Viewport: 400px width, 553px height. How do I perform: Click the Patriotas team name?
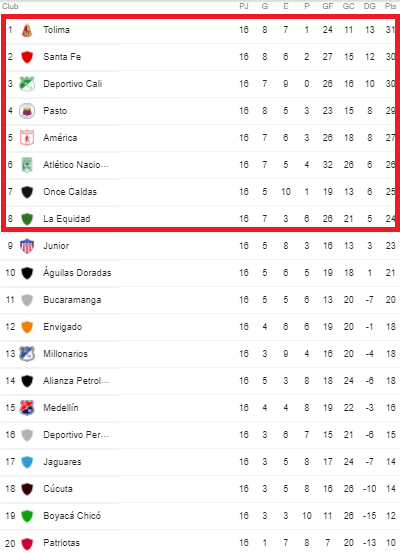point(61,543)
